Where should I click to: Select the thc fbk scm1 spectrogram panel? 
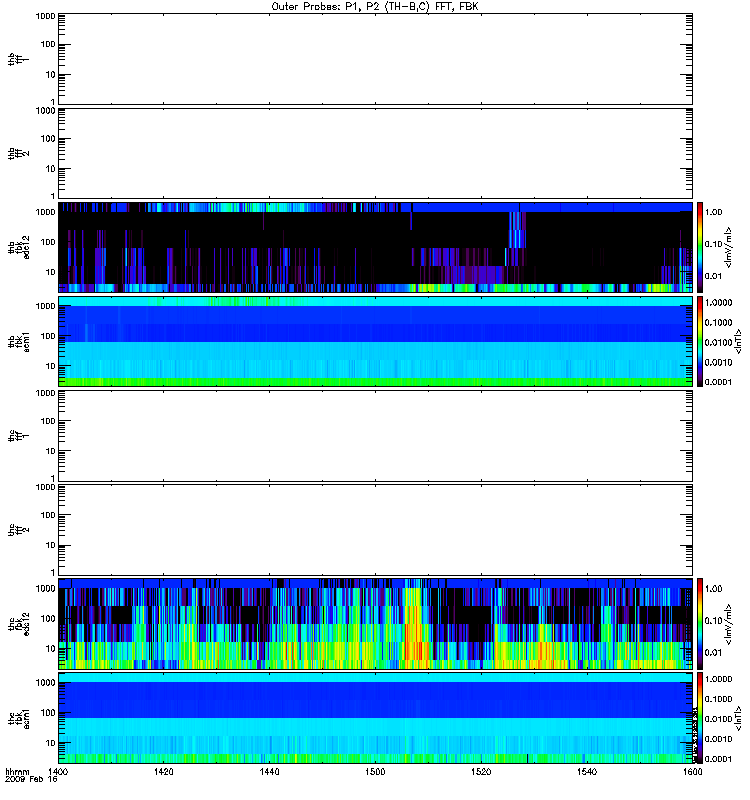(376, 718)
